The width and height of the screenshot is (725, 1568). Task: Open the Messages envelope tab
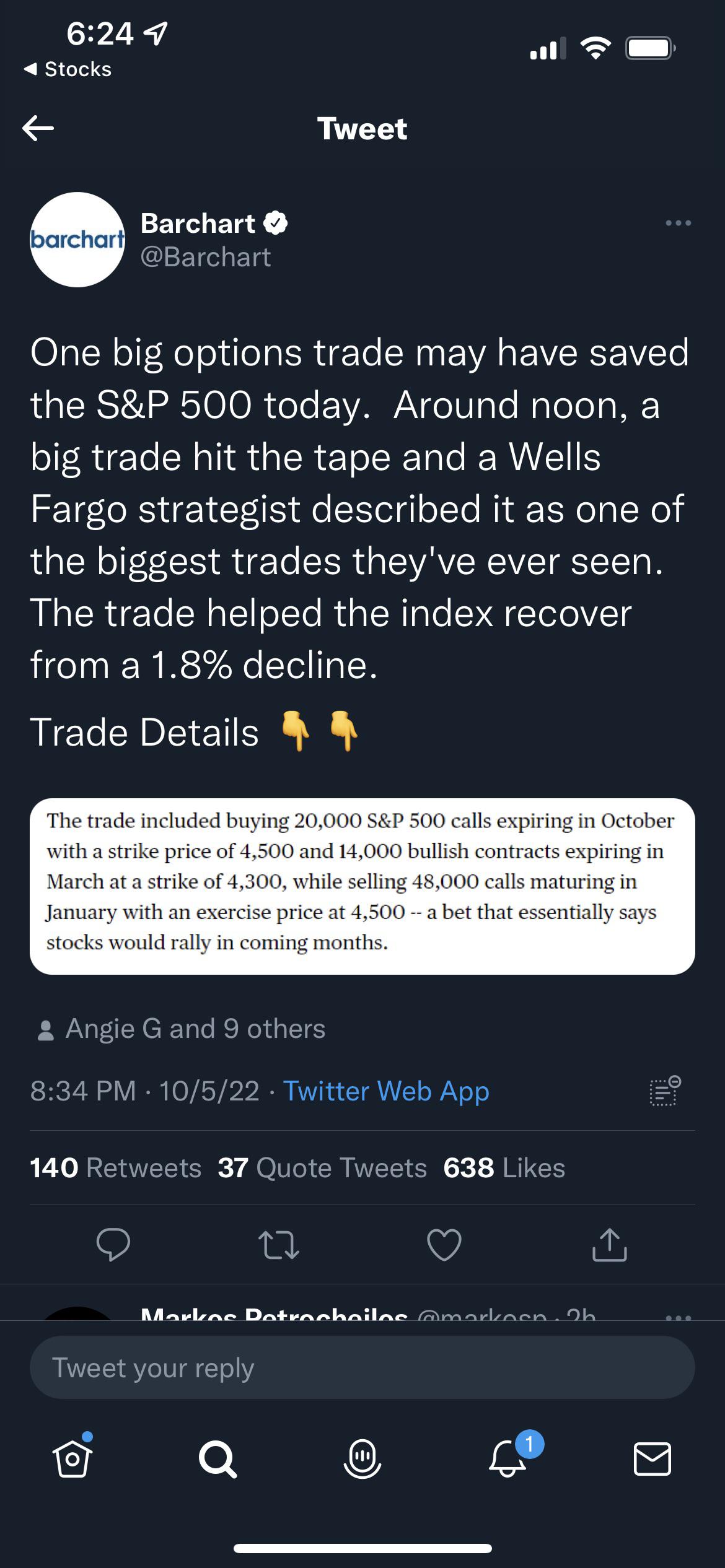click(x=652, y=1458)
